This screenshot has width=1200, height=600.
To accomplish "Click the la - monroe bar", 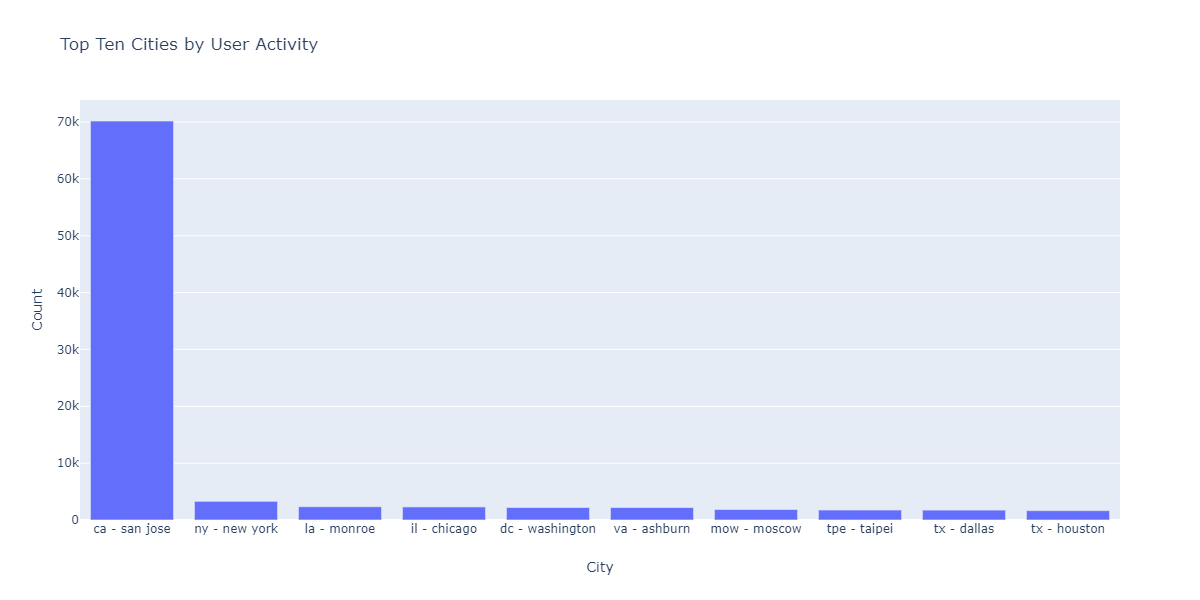I will click(340, 513).
